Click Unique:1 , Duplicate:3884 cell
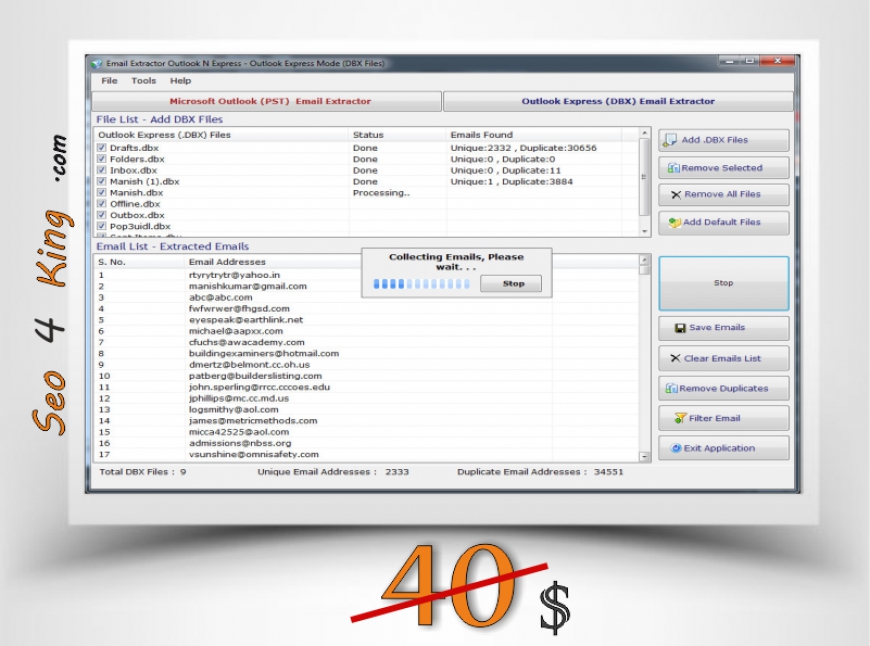This screenshot has height=646, width=870. tap(512, 181)
